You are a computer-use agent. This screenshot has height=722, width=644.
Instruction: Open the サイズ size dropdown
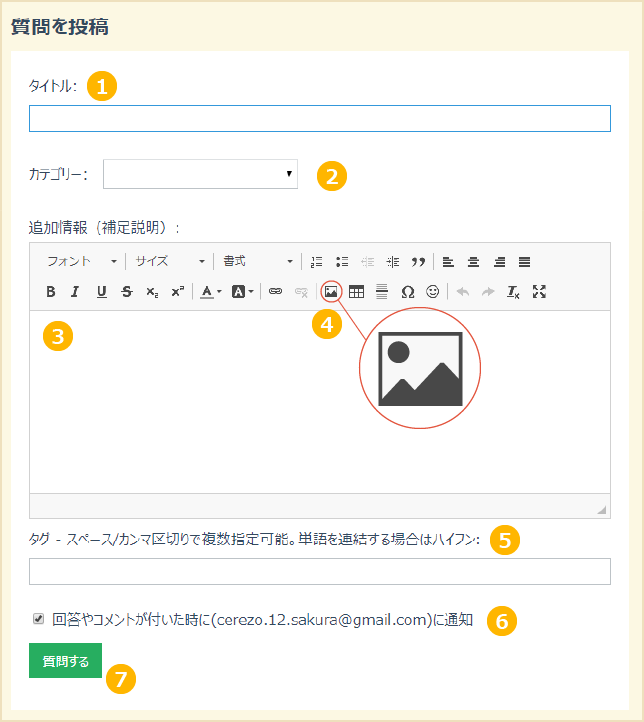(x=170, y=262)
